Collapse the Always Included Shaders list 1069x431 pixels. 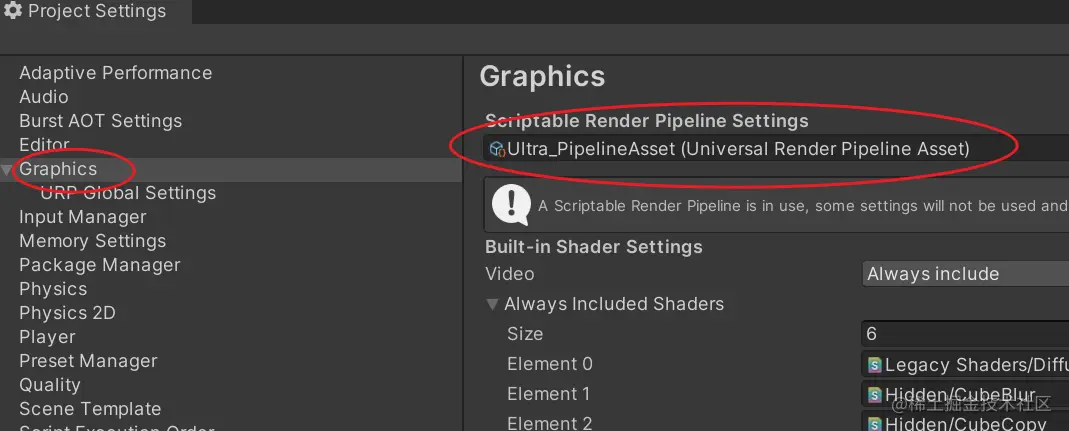click(x=492, y=304)
